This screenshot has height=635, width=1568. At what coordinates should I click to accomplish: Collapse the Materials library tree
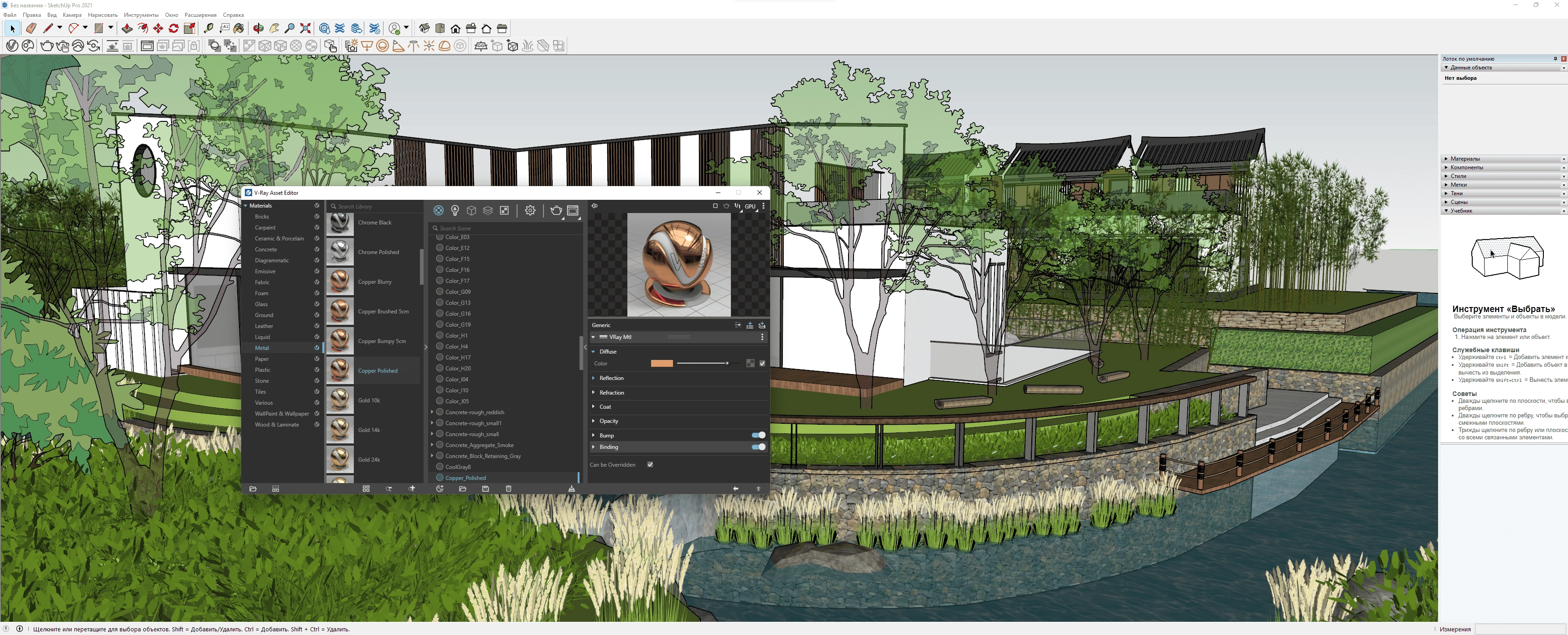246,206
